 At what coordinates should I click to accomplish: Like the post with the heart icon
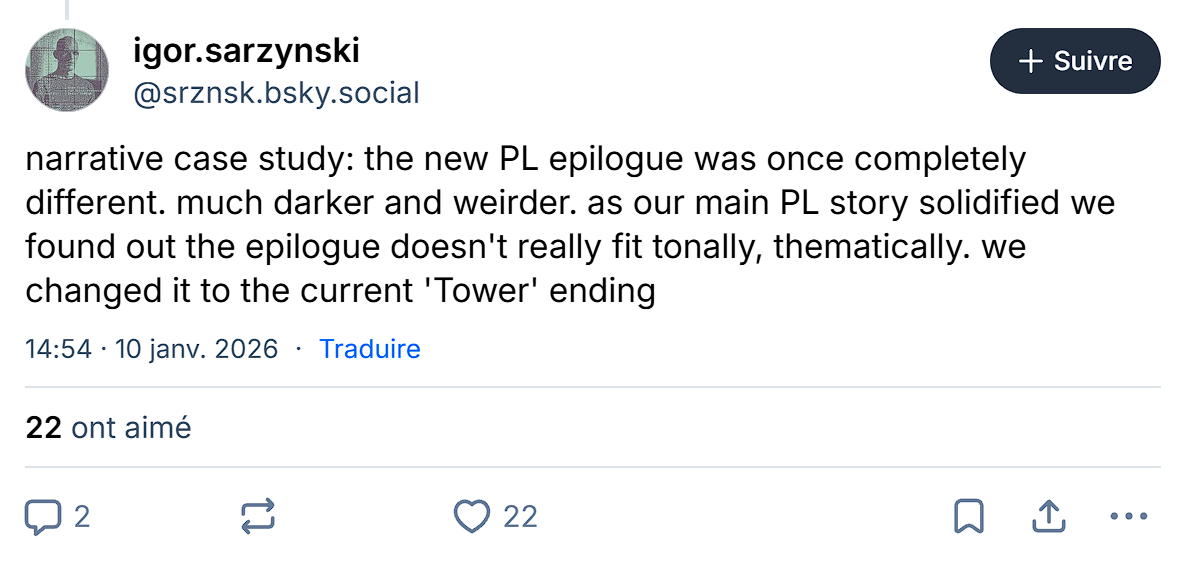pos(471,516)
